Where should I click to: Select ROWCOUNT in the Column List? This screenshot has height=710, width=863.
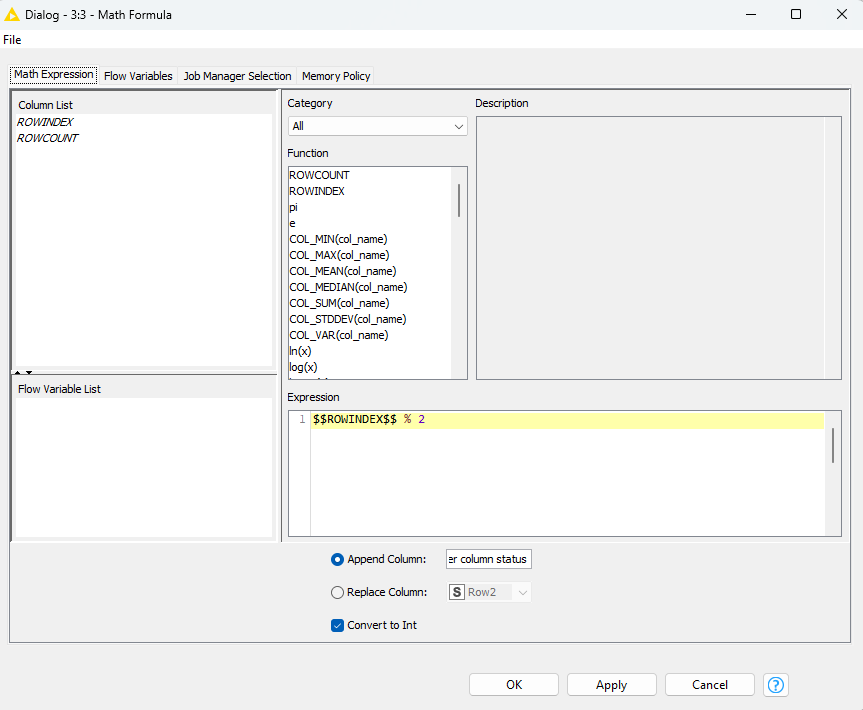(x=48, y=138)
